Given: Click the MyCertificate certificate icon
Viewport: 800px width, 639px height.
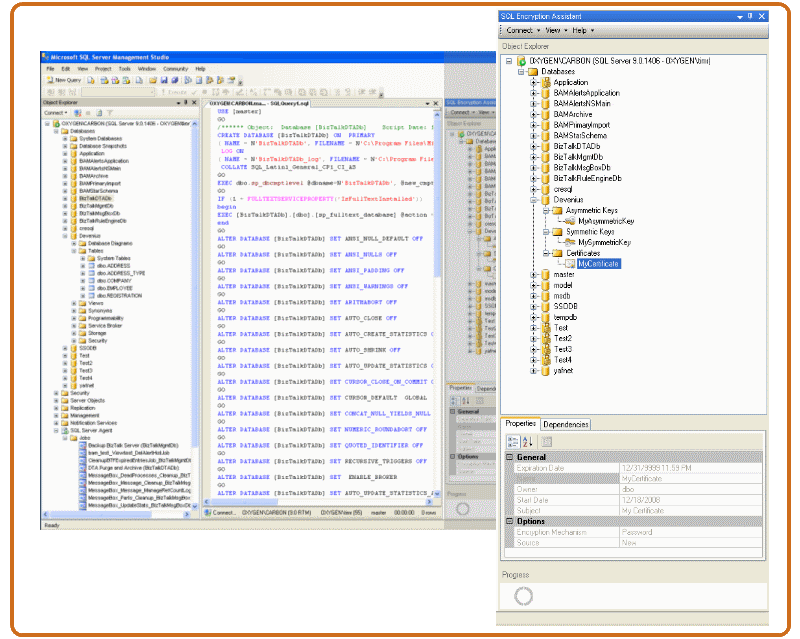Looking at the screenshot, I should pyautogui.click(x=570, y=264).
